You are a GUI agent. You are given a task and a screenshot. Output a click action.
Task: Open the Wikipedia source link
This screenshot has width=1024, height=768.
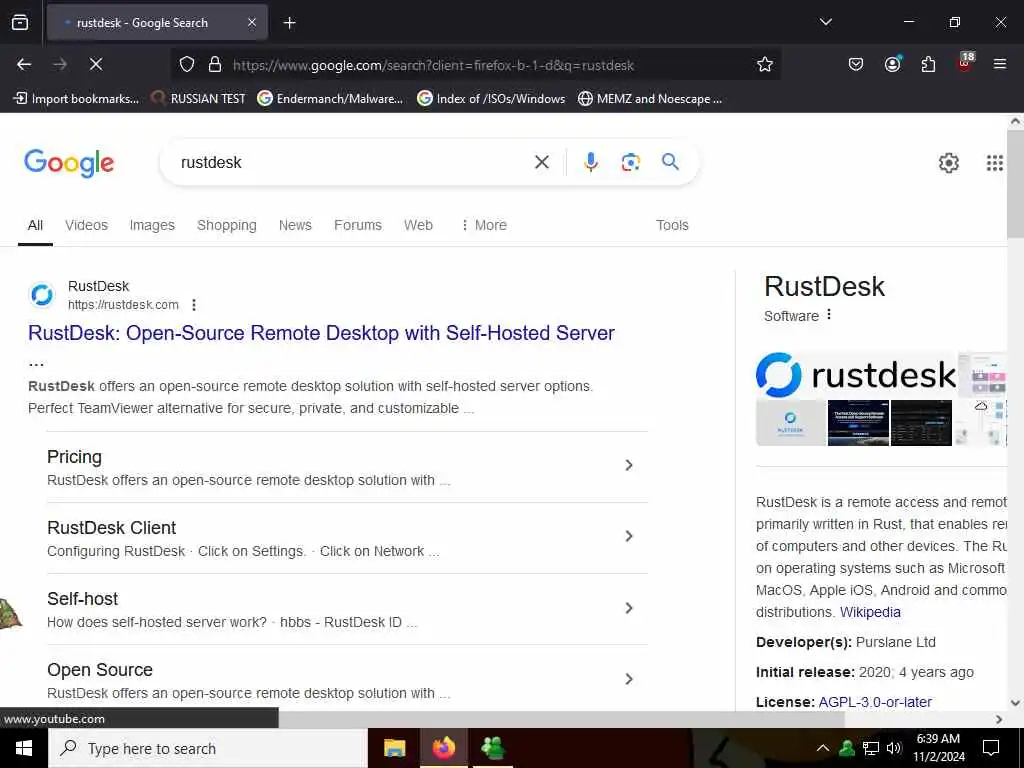(870, 612)
